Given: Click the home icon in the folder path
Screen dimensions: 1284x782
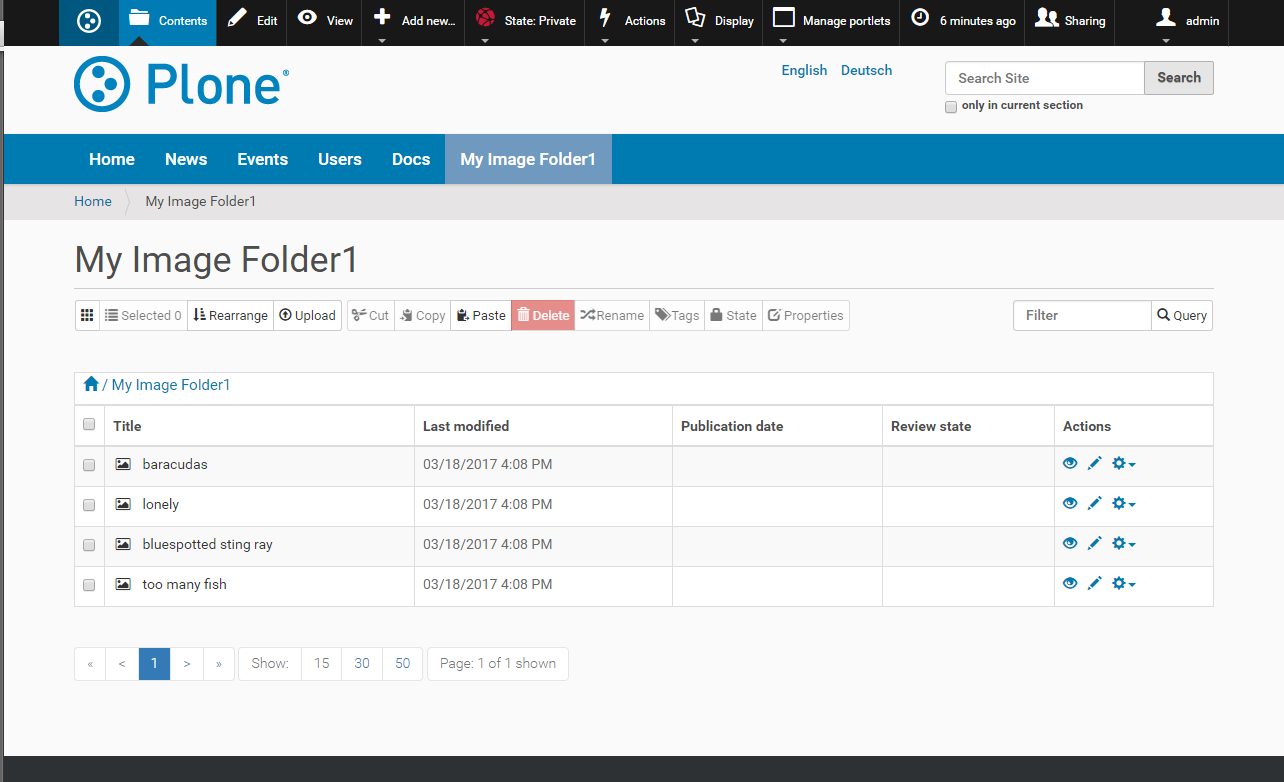Looking at the screenshot, I should point(91,384).
